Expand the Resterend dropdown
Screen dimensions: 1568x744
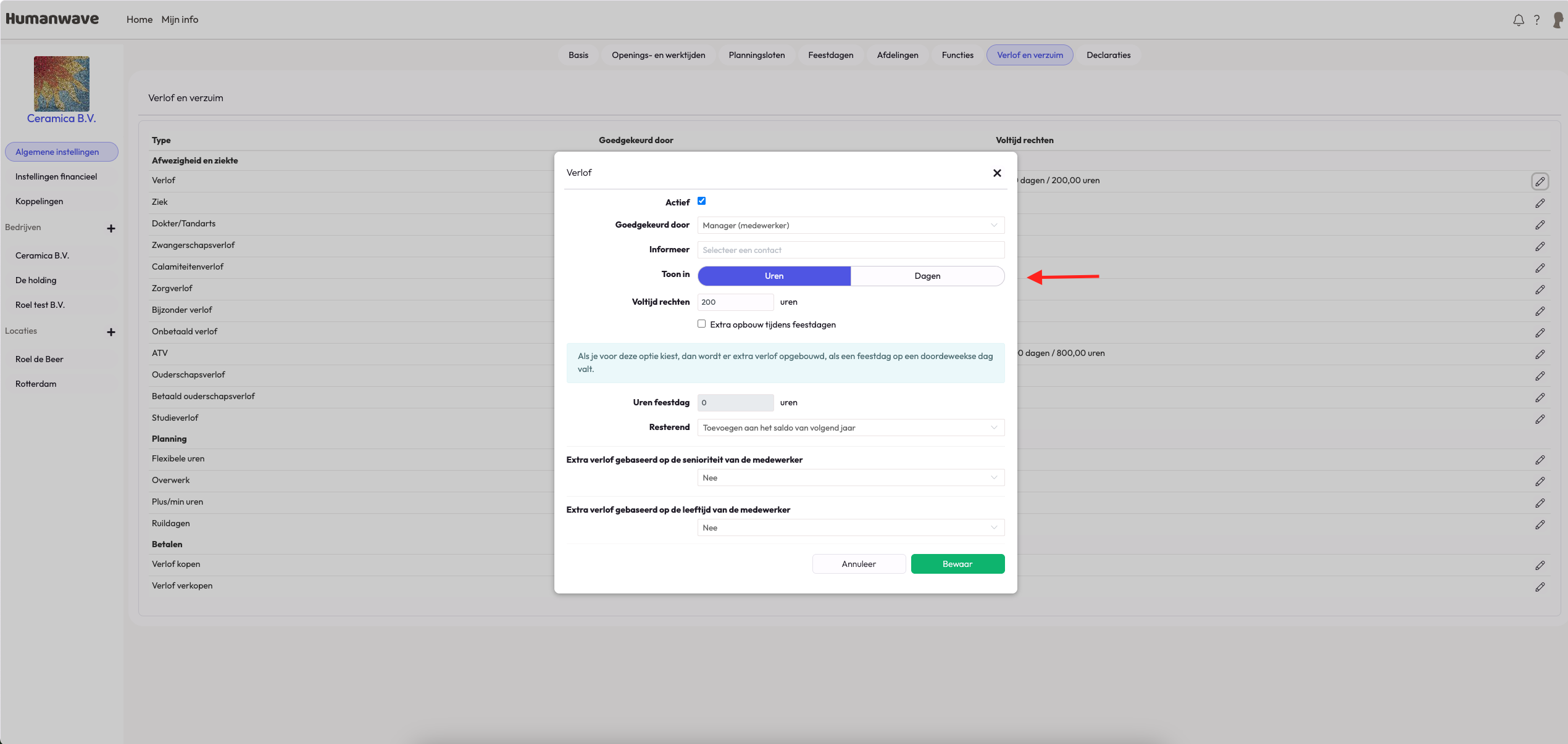point(851,428)
